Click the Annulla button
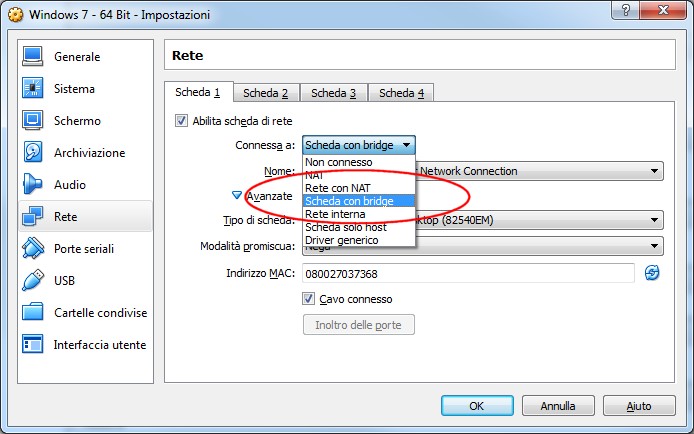The image size is (694, 434). tap(558, 406)
